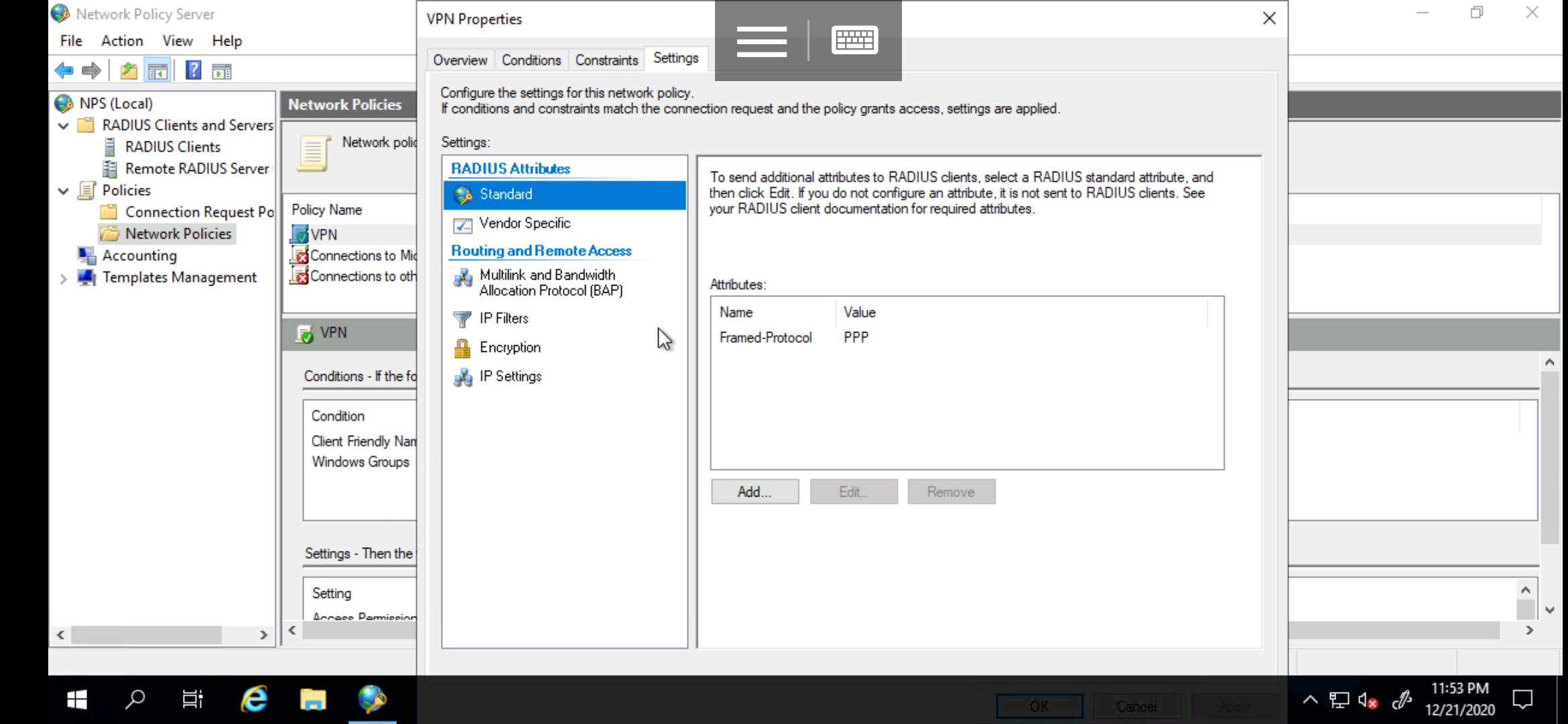Viewport: 1568px width, 724px height.
Task: Launch Internet Explorer from taskbar
Action: click(254, 700)
